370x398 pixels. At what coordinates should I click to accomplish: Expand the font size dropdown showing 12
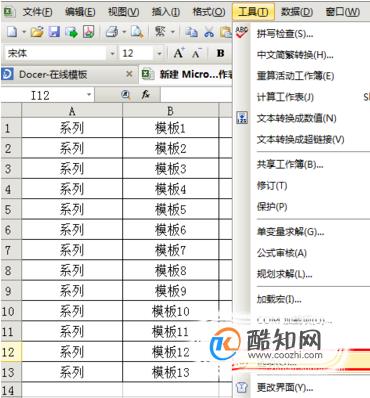159,53
